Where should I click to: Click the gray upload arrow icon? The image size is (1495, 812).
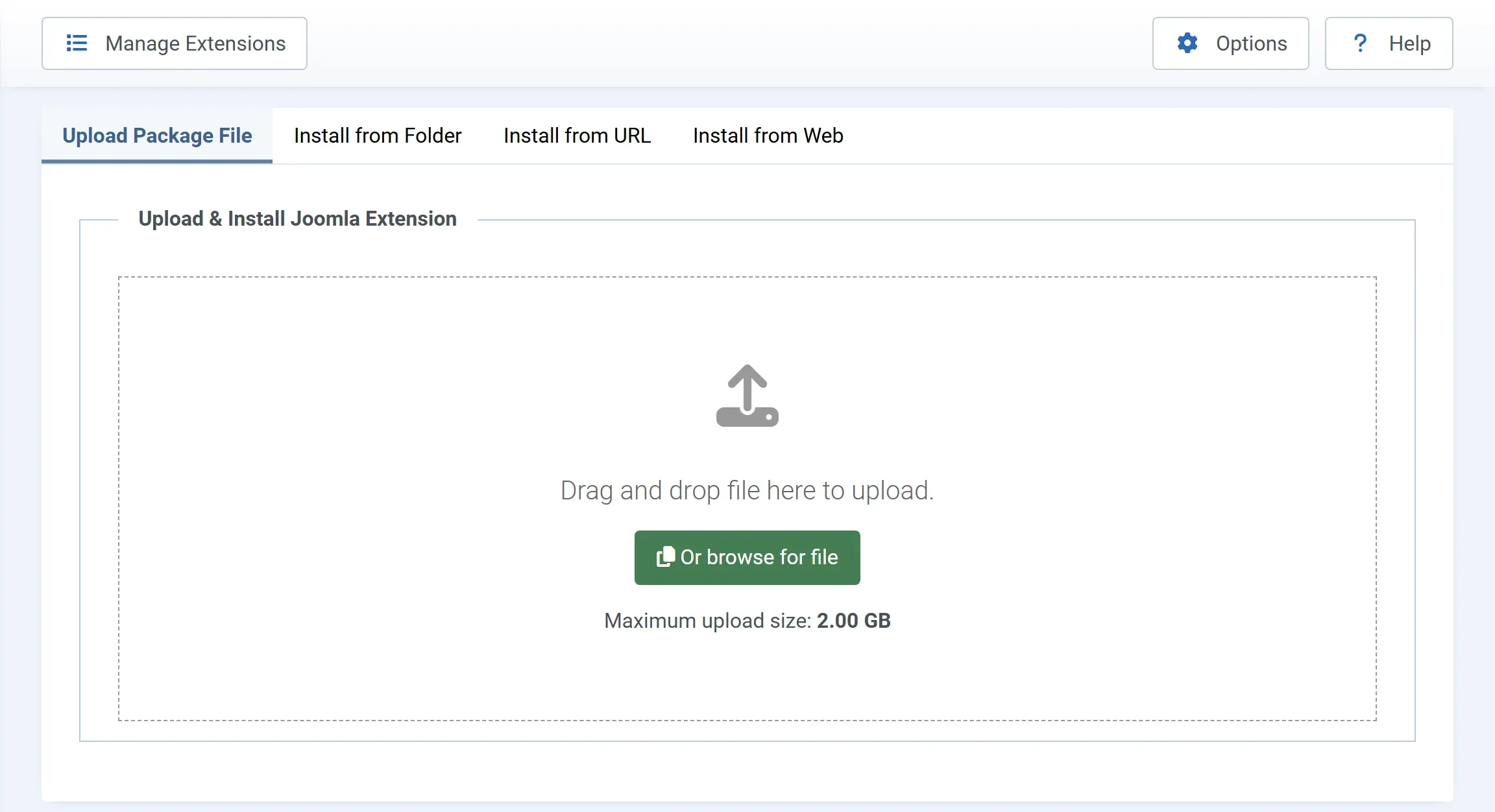click(x=747, y=396)
